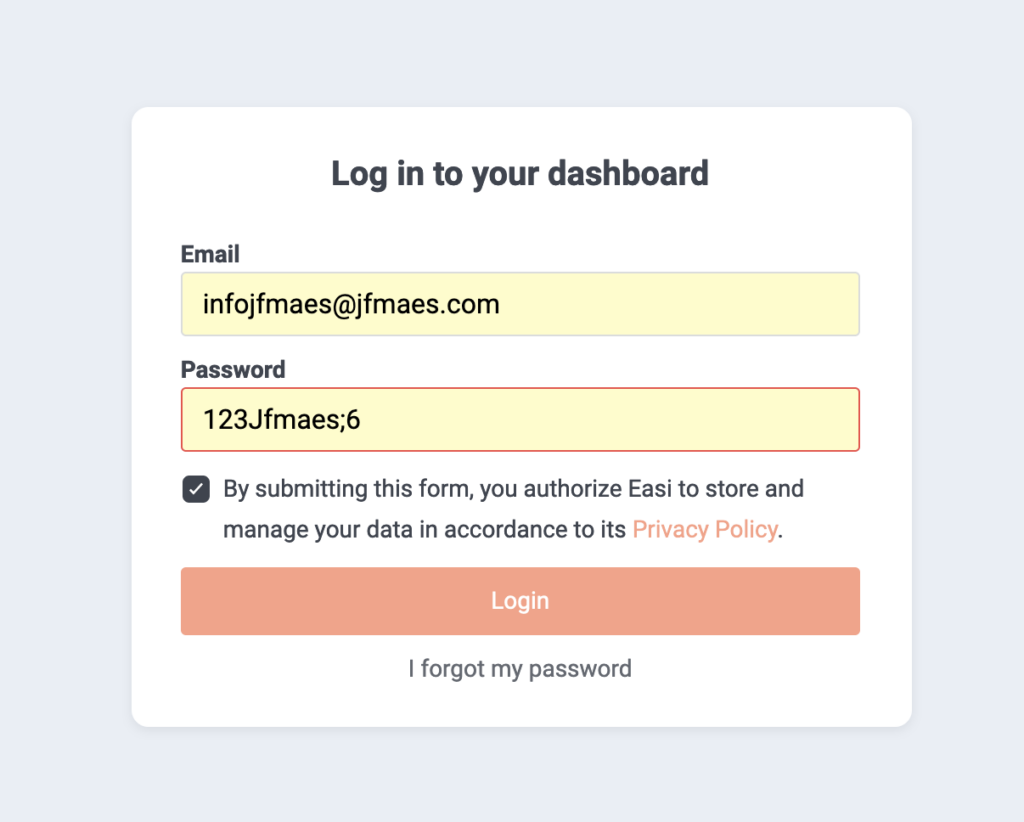Click the Email field label
Viewport: 1024px width, 822px height.
(x=210, y=254)
